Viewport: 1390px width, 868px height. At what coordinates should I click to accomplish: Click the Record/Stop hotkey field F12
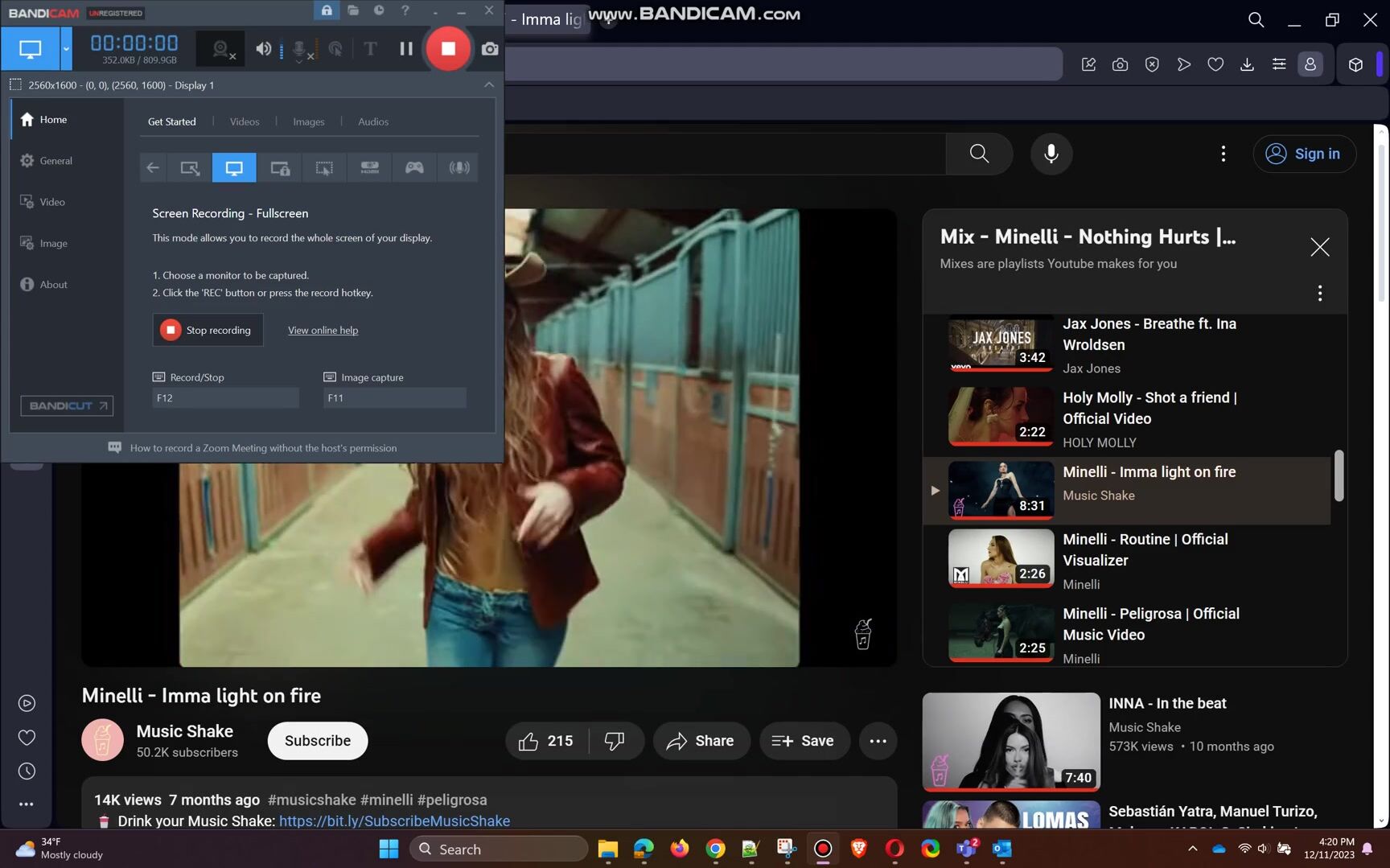[225, 397]
